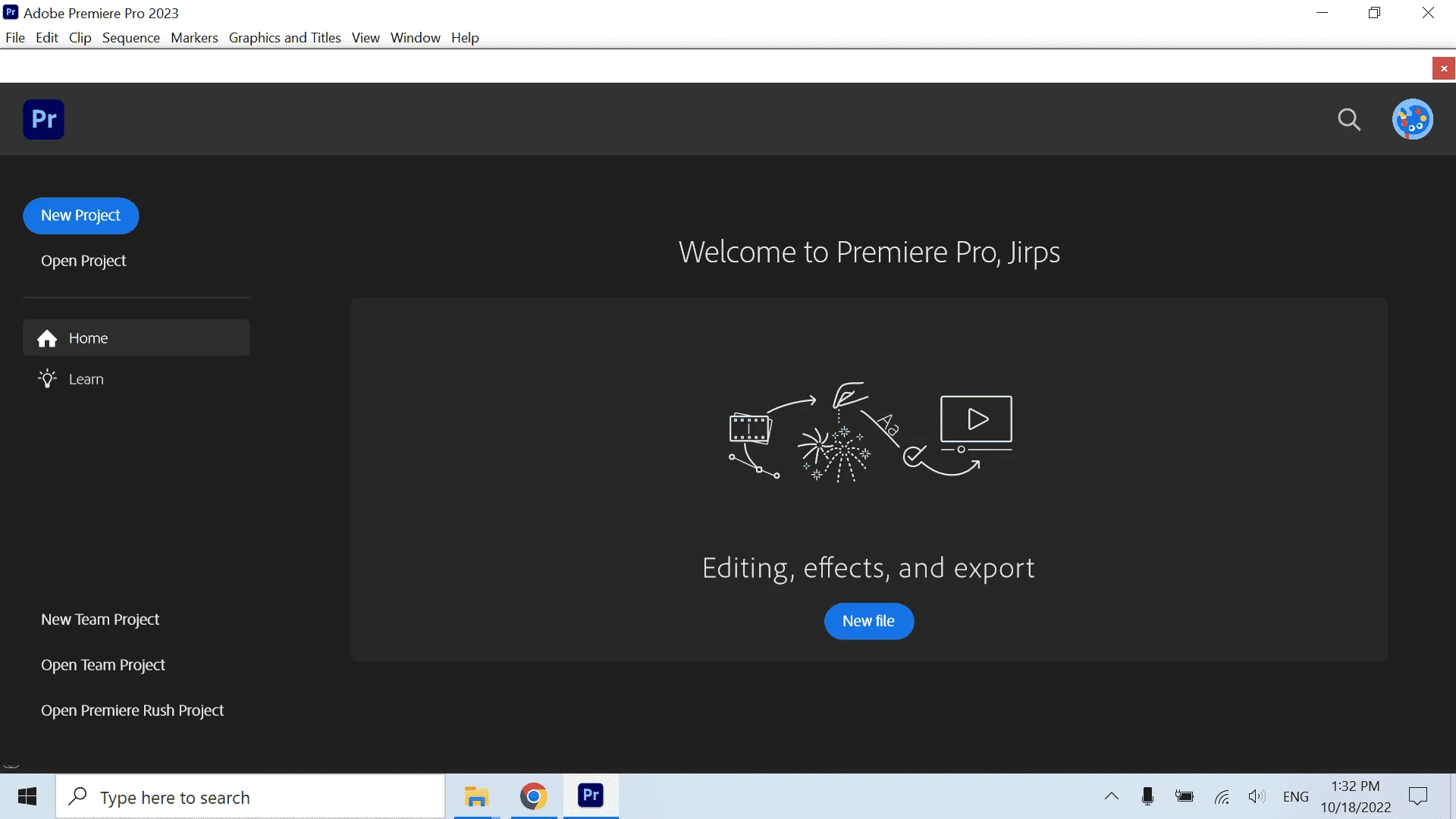Click the home icon in the sidebar
1456x819 pixels.
tap(48, 338)
